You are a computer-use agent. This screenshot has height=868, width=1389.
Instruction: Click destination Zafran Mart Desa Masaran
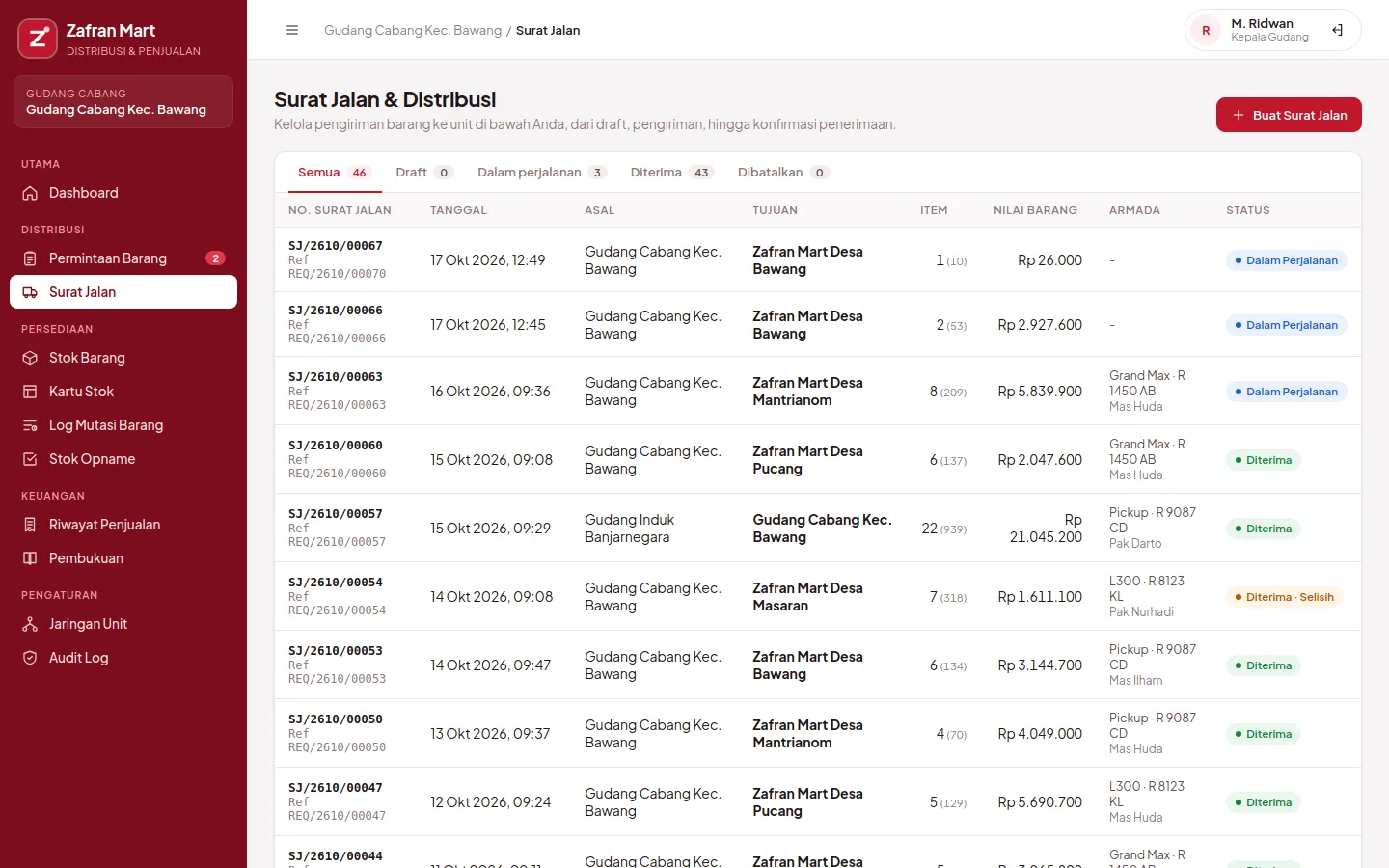808,597
